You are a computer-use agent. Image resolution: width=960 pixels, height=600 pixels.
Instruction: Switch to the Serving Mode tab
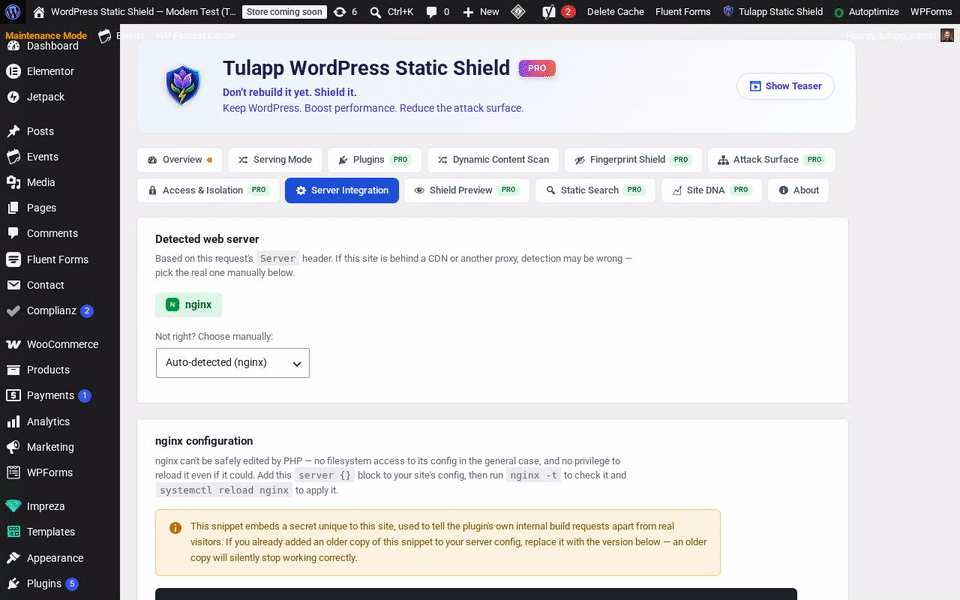(275, 160)
